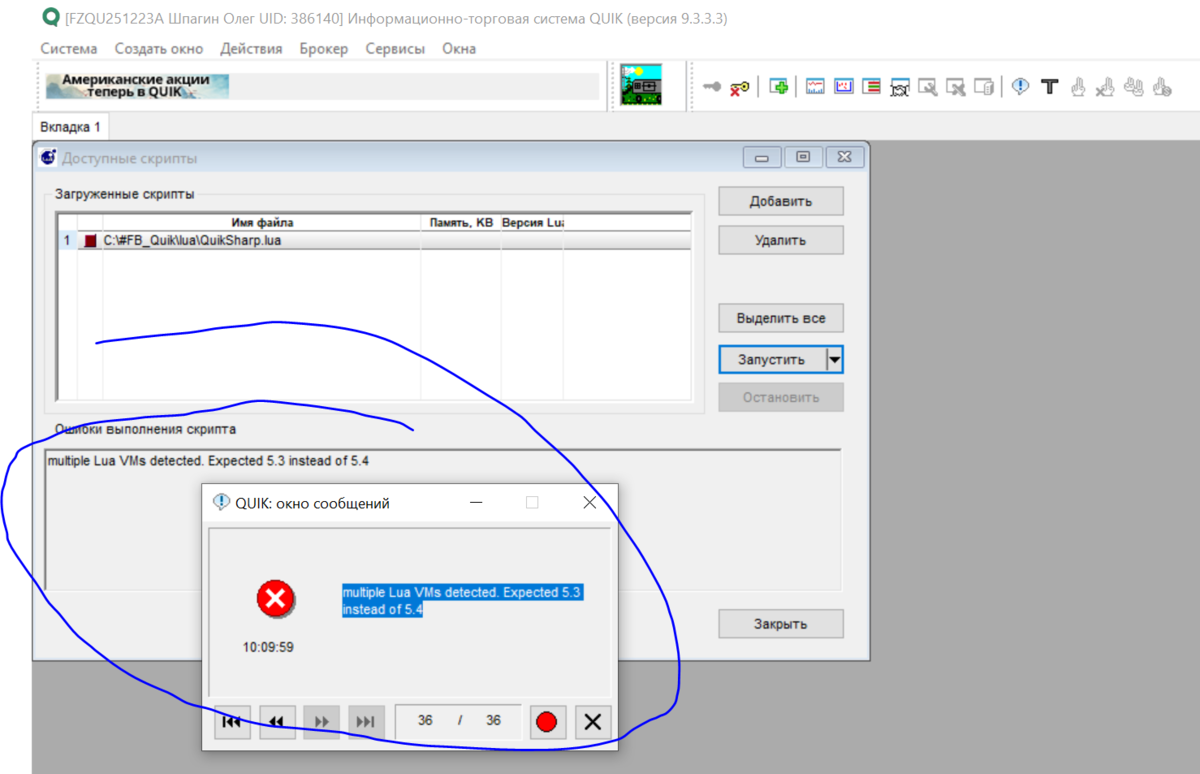The image size is (1200, 774).
Task: Click the 10:09:59 timestamp
Action: 268,647
